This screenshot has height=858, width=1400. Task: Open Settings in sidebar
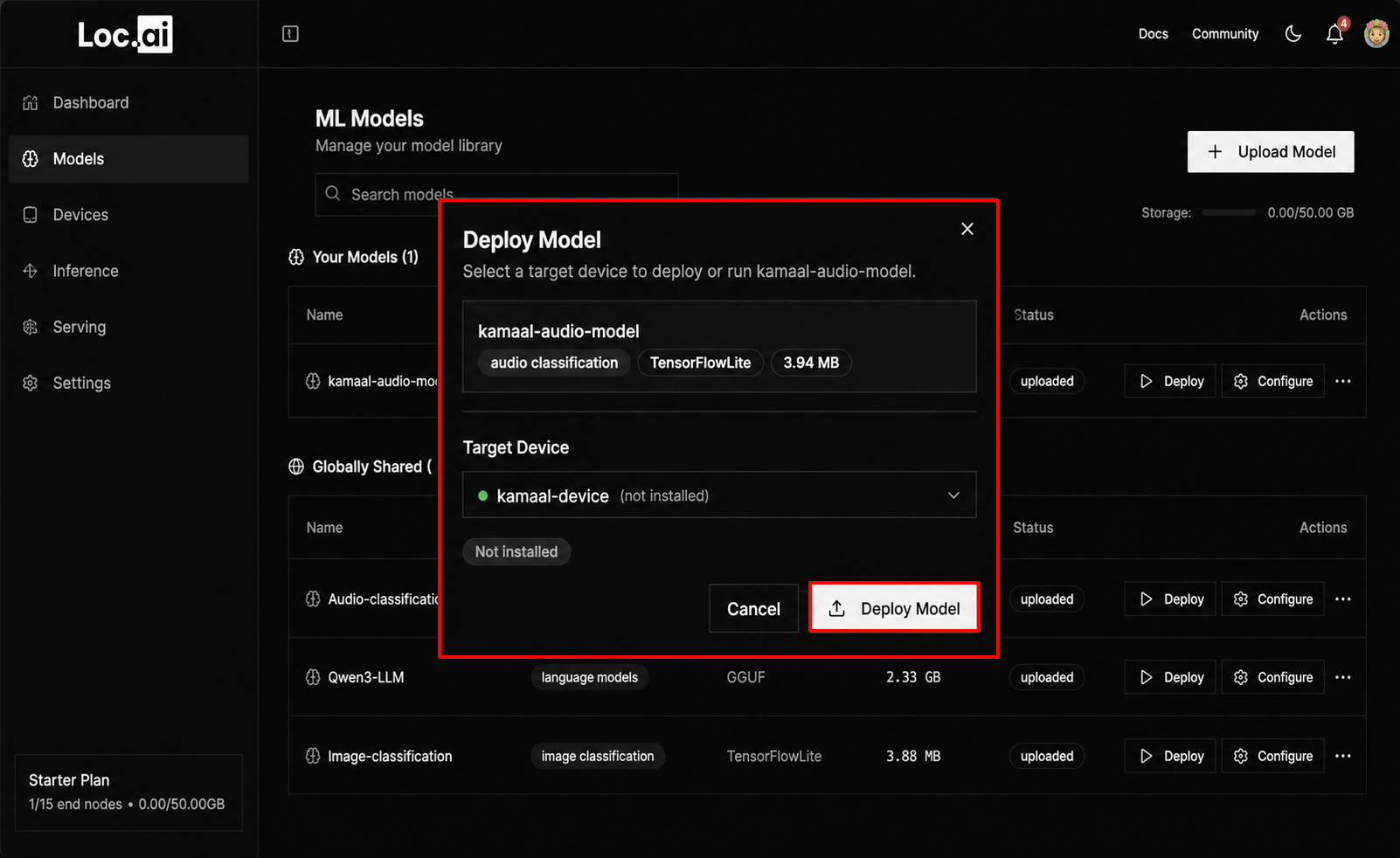pos(128,383)
